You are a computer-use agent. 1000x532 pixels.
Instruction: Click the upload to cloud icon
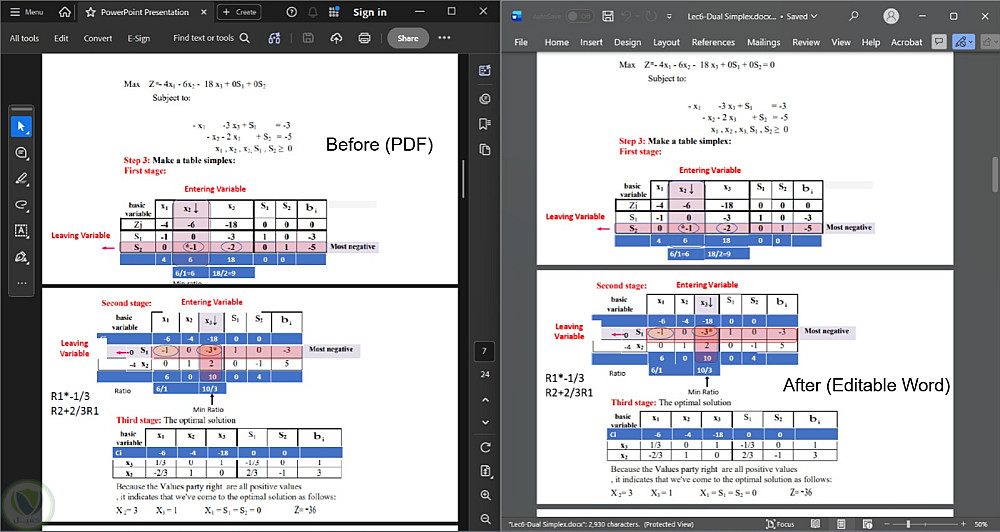click(336, 38)
